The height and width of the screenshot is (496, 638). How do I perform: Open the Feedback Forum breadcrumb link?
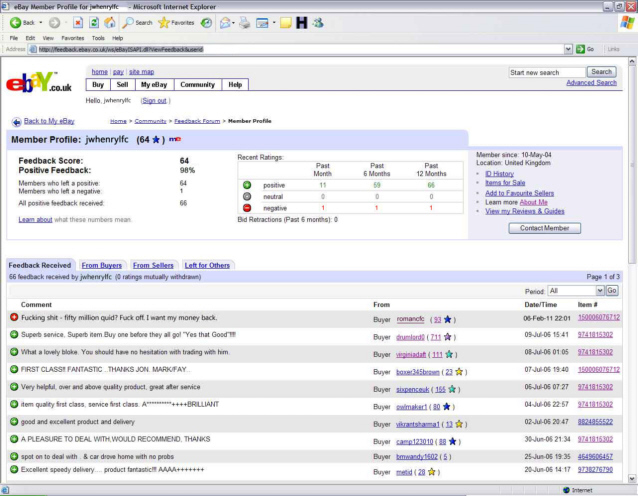tap(197, 121)
